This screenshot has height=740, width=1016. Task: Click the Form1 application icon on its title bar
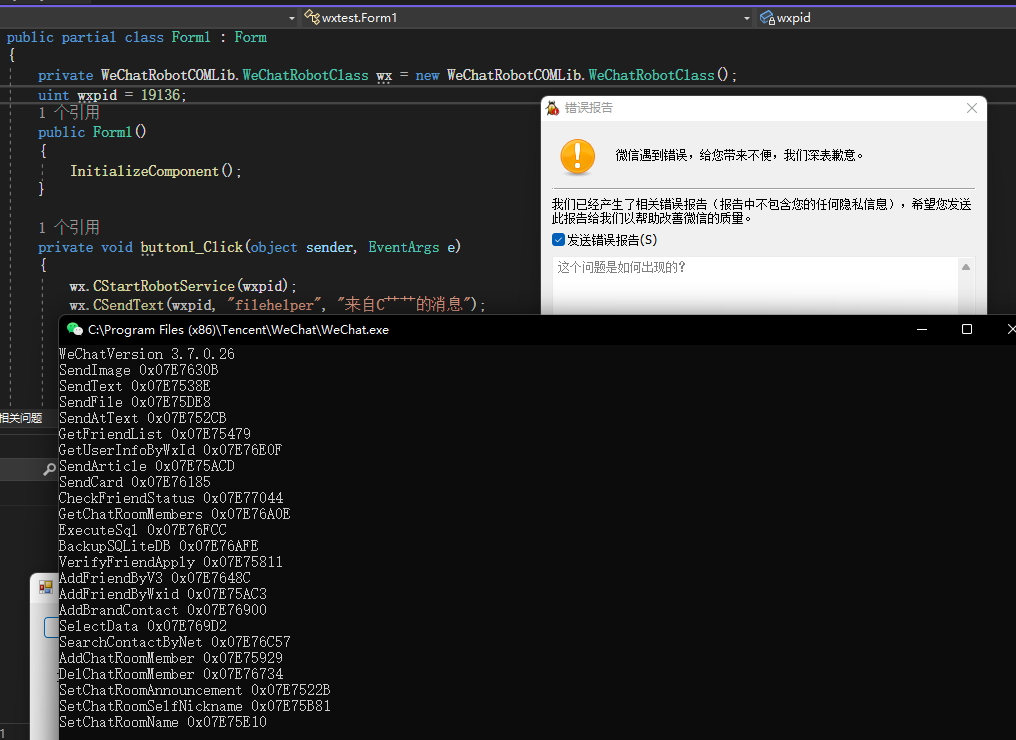pyautogui.click(x=44, y=587)
